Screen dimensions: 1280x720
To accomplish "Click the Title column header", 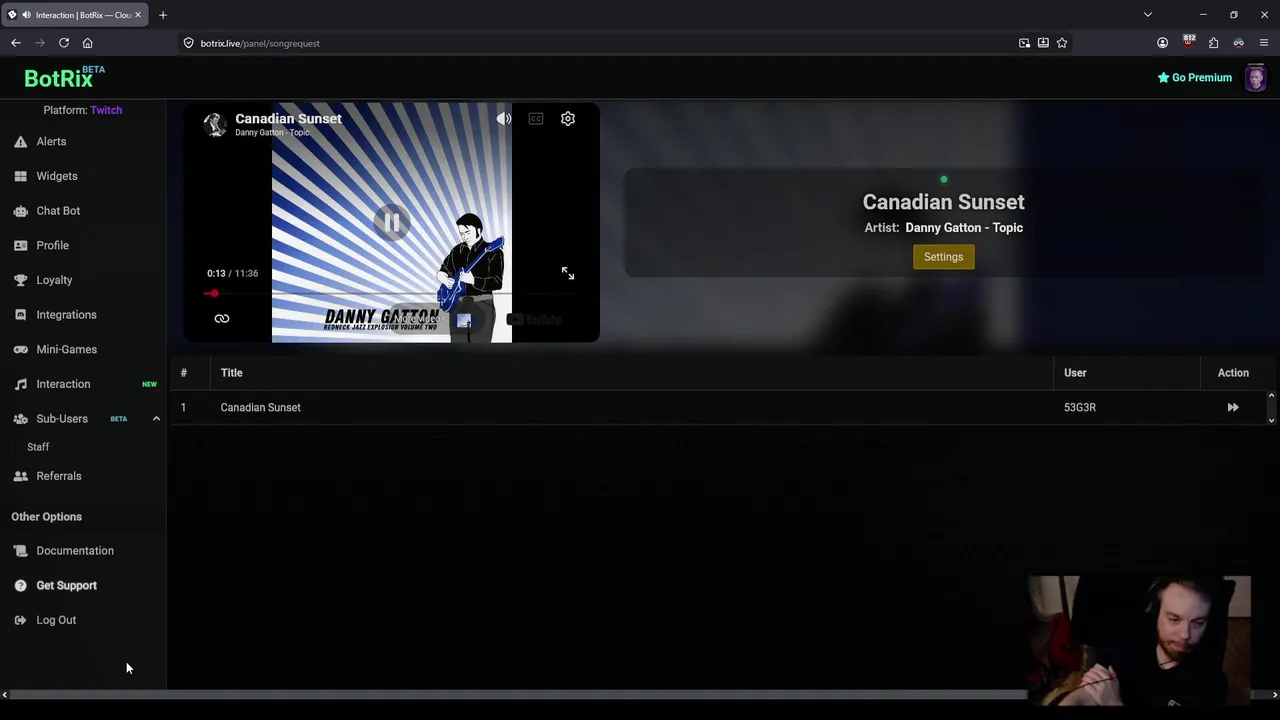I will pyautogui.click(x=231, y=373).
